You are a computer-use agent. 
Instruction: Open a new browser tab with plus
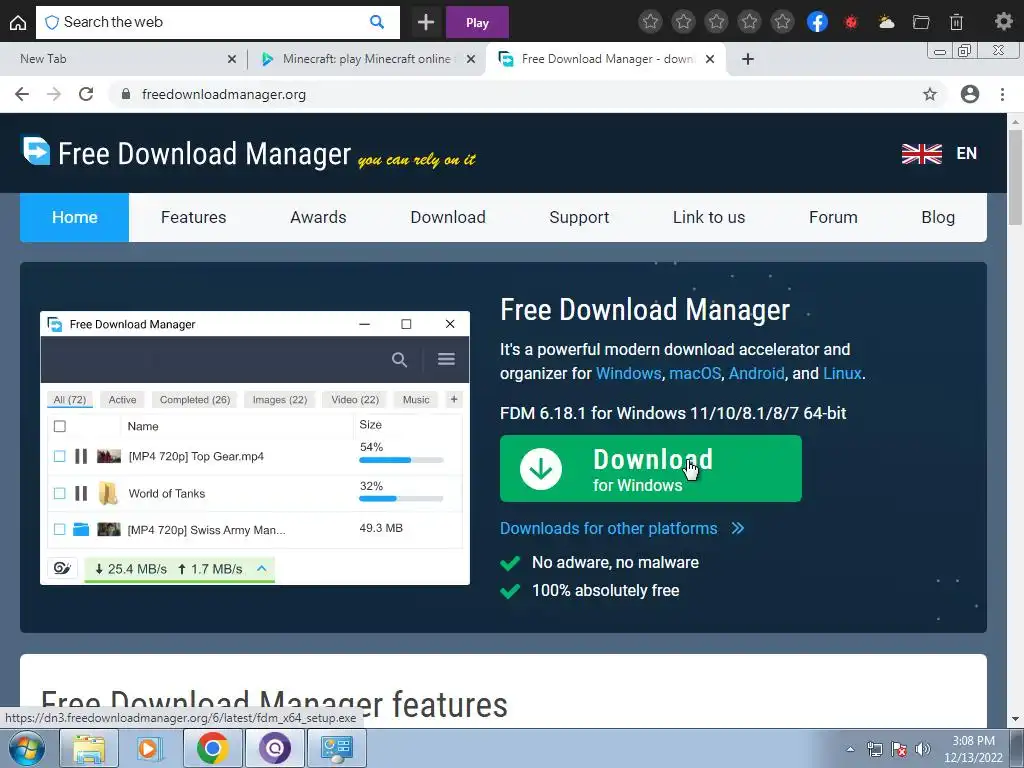point(748,59)
